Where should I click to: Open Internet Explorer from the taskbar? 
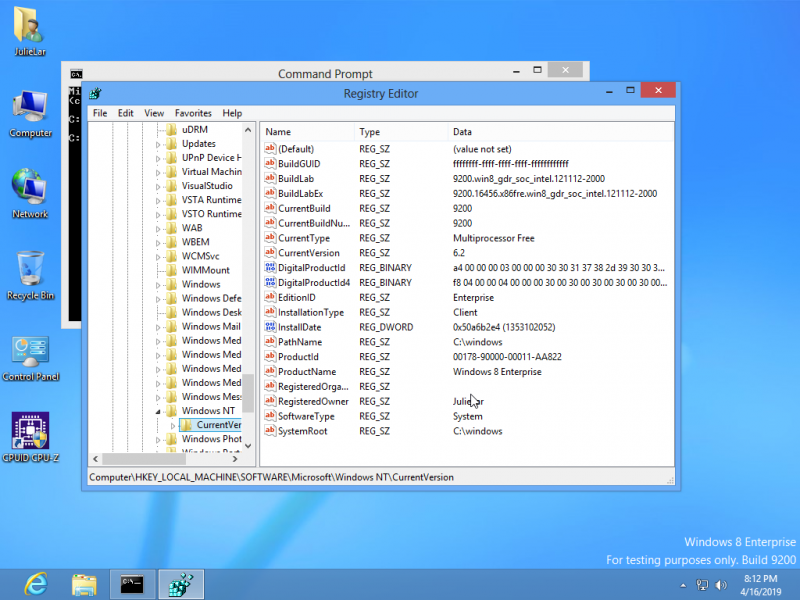click(36, 584)
